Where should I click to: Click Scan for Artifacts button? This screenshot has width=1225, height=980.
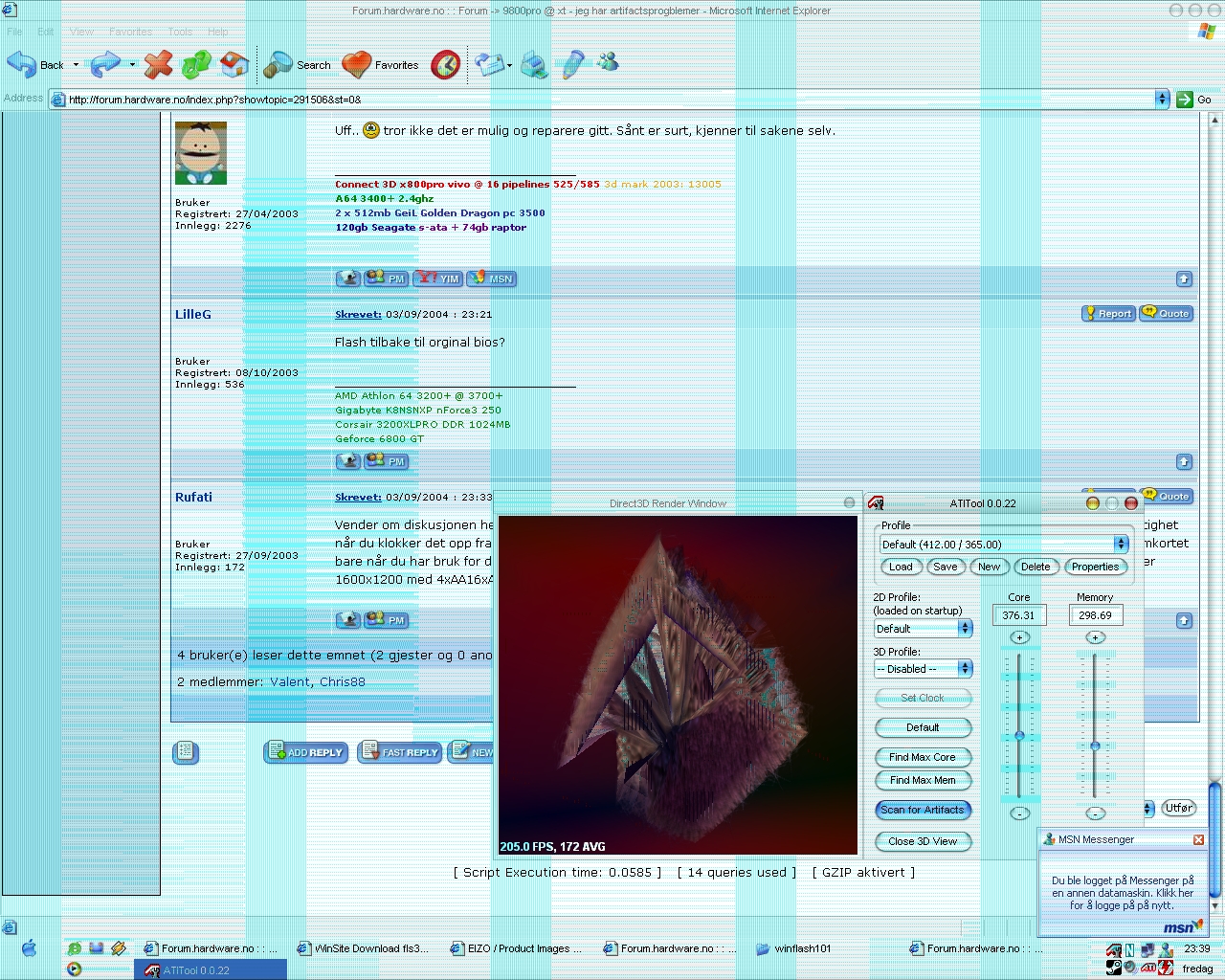tap(923, 810)
